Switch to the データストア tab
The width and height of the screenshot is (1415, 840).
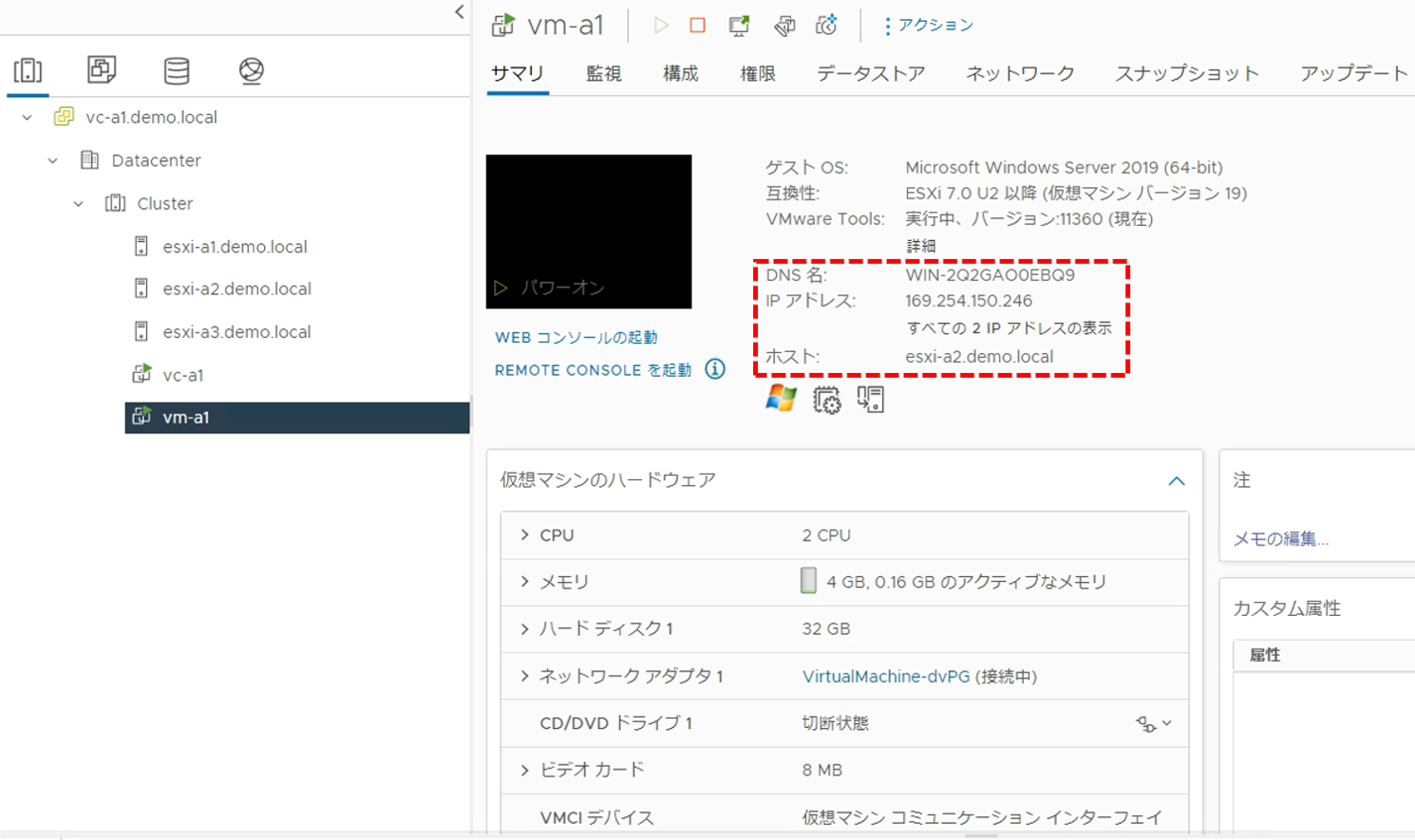pyautogui.click(x=871, y=74)
